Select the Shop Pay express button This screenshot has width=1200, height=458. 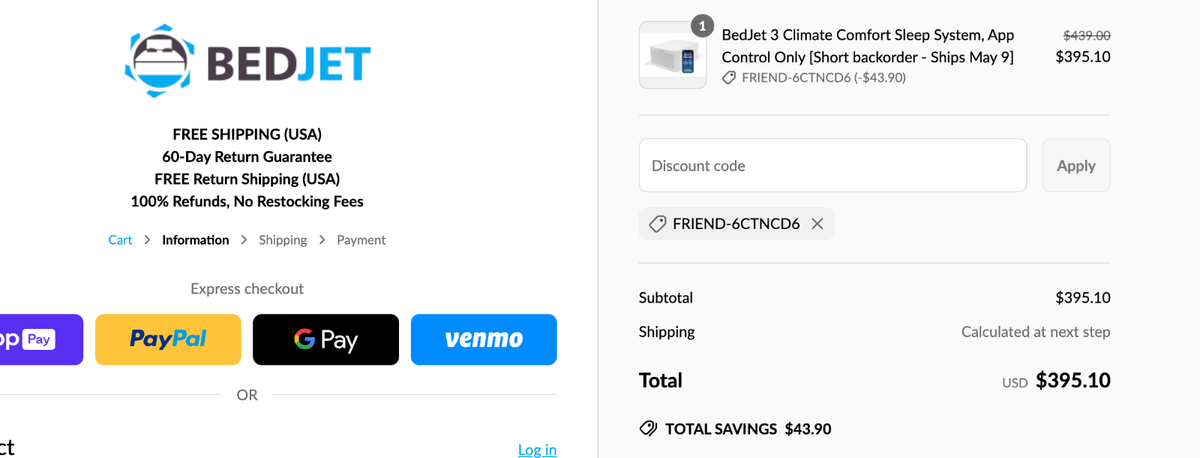pyautogui.click(x=40, y=340)
